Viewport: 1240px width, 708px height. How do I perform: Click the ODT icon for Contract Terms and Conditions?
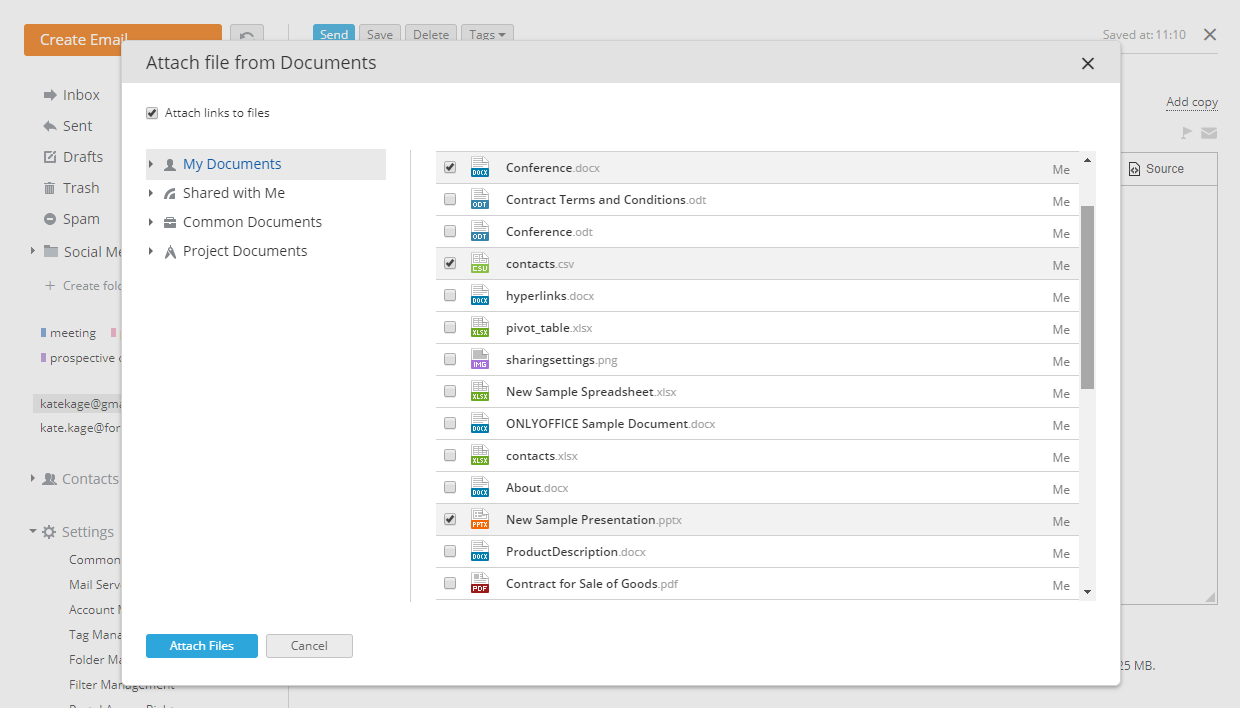tap(480, 200)
